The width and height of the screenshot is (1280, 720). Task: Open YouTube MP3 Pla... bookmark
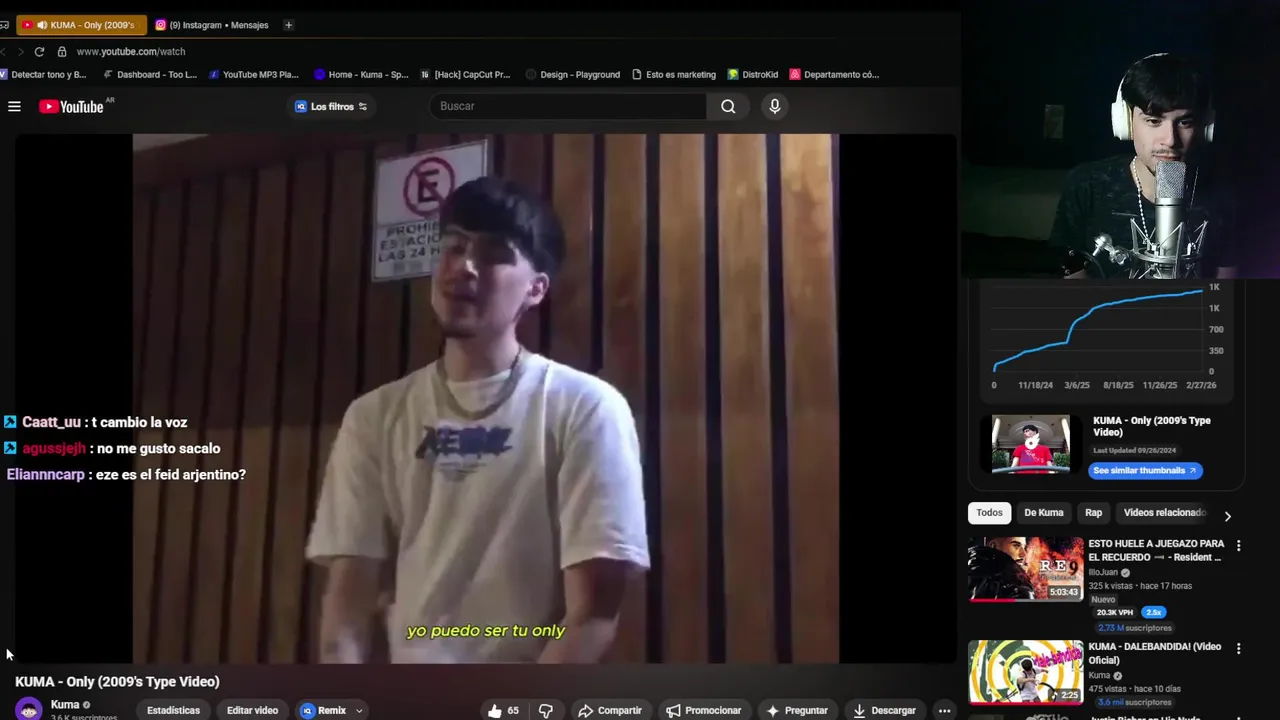(254, 74)
